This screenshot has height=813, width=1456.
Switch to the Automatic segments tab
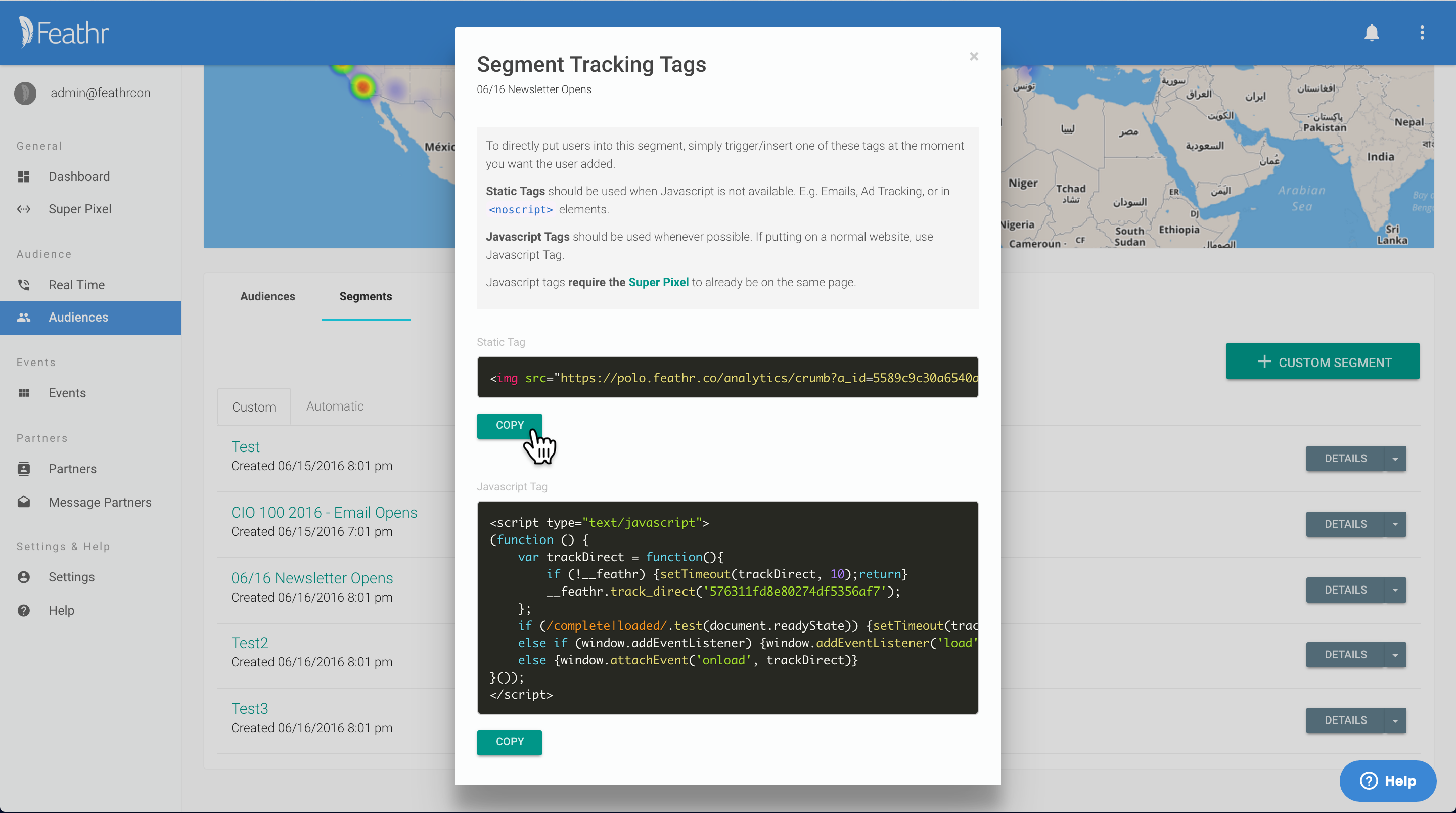[x=335, y=406]
